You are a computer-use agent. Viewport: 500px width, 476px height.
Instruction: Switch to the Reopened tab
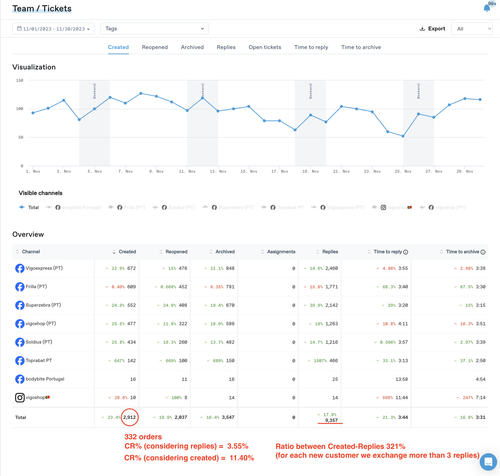point(155,47)
